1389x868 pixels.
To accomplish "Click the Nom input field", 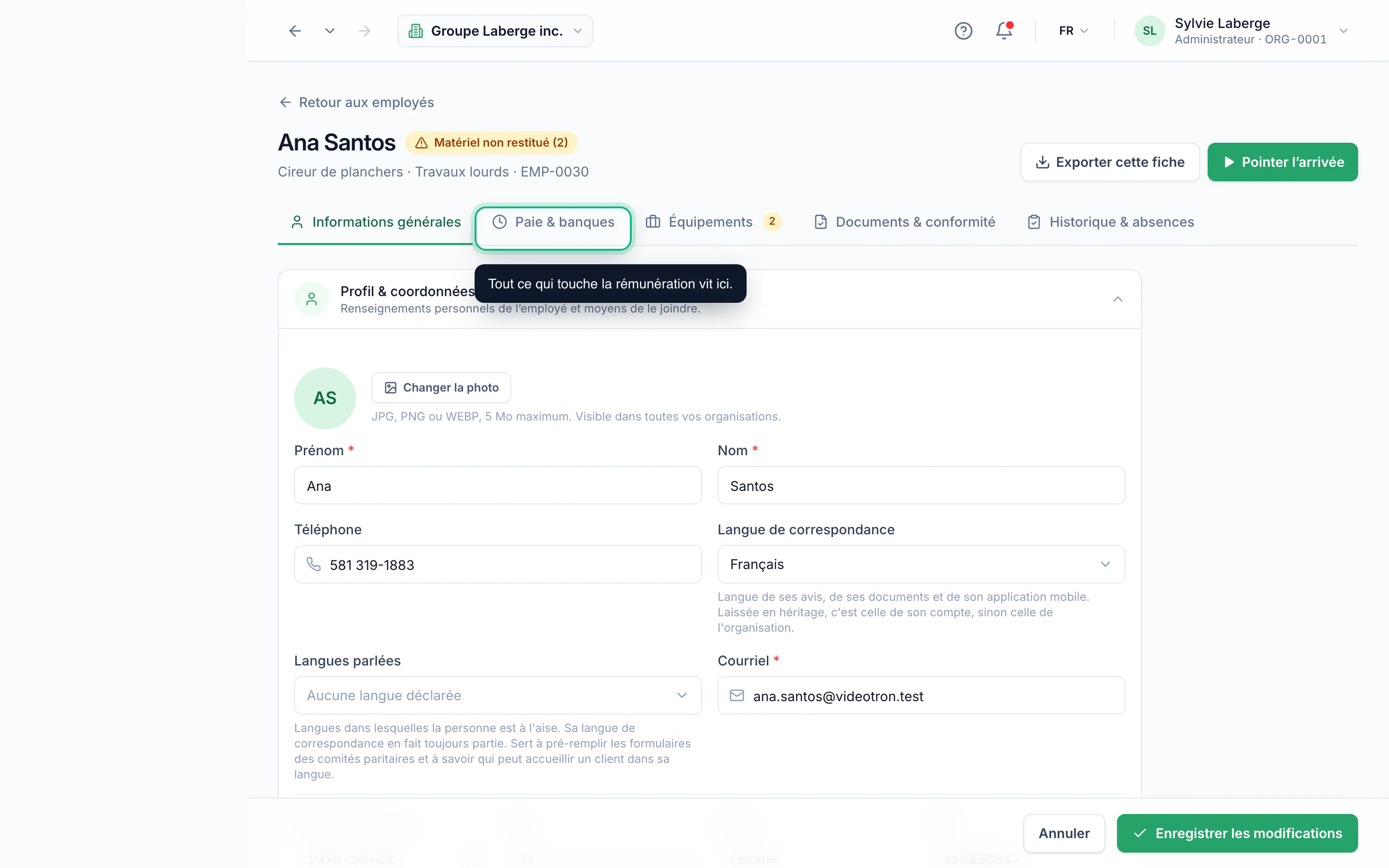I will tap(921, 486).
